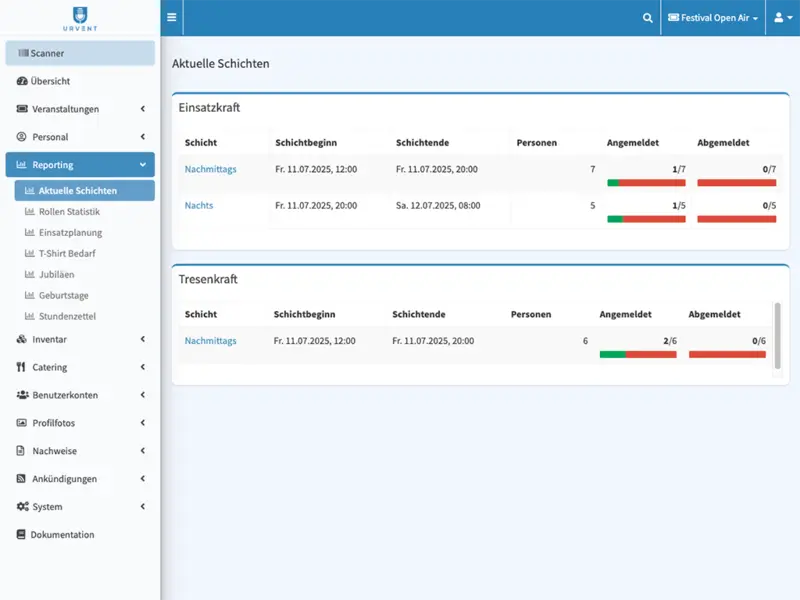Open the Jubiläen report
The image size is (800, 600).
click(x=85, y=274)
